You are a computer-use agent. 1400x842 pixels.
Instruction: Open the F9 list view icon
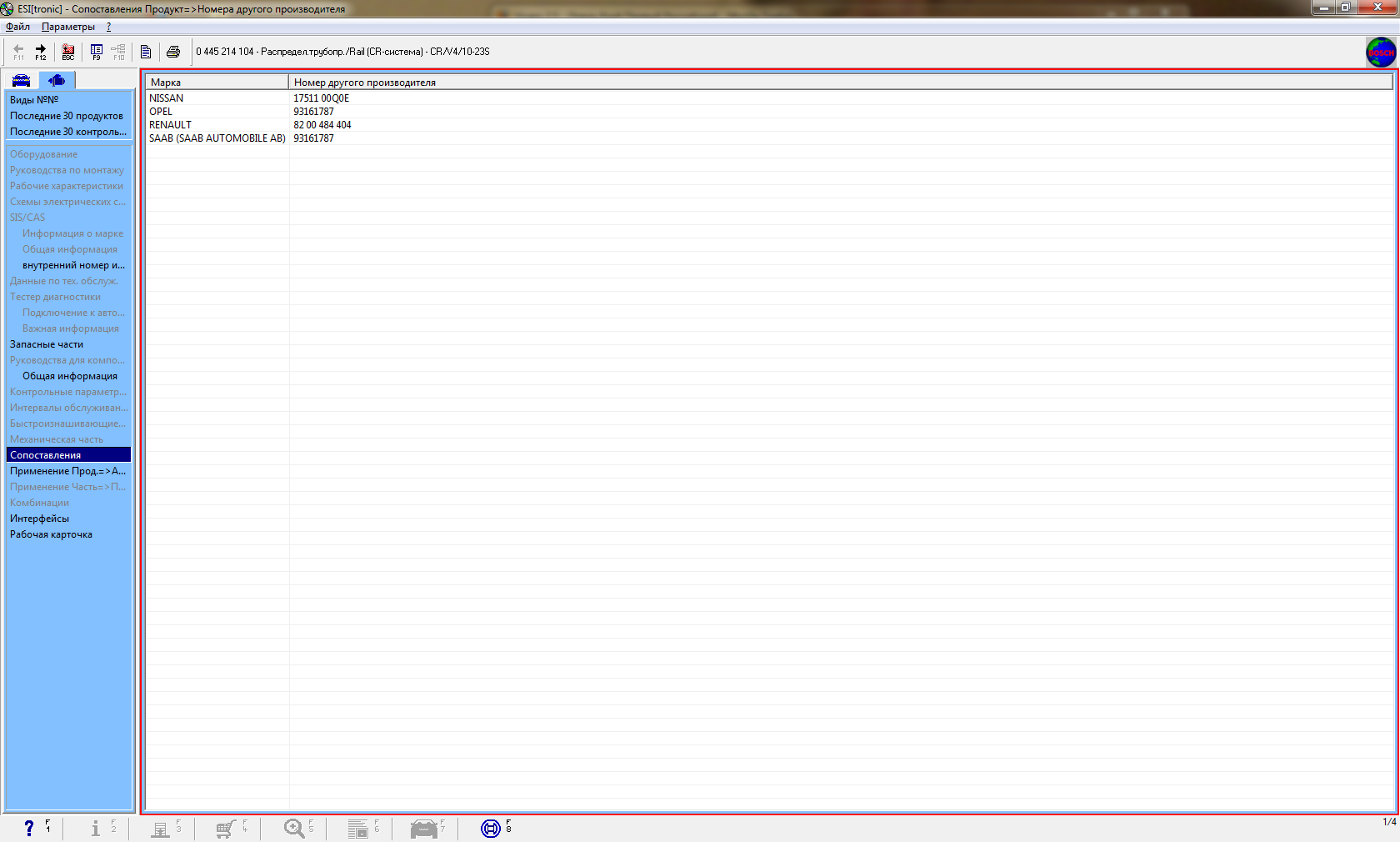(97, 52)
